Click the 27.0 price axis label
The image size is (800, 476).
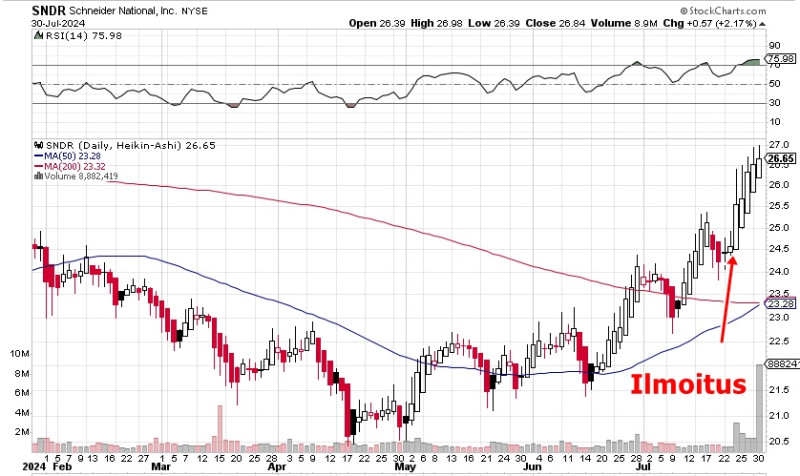pos(778,145)
